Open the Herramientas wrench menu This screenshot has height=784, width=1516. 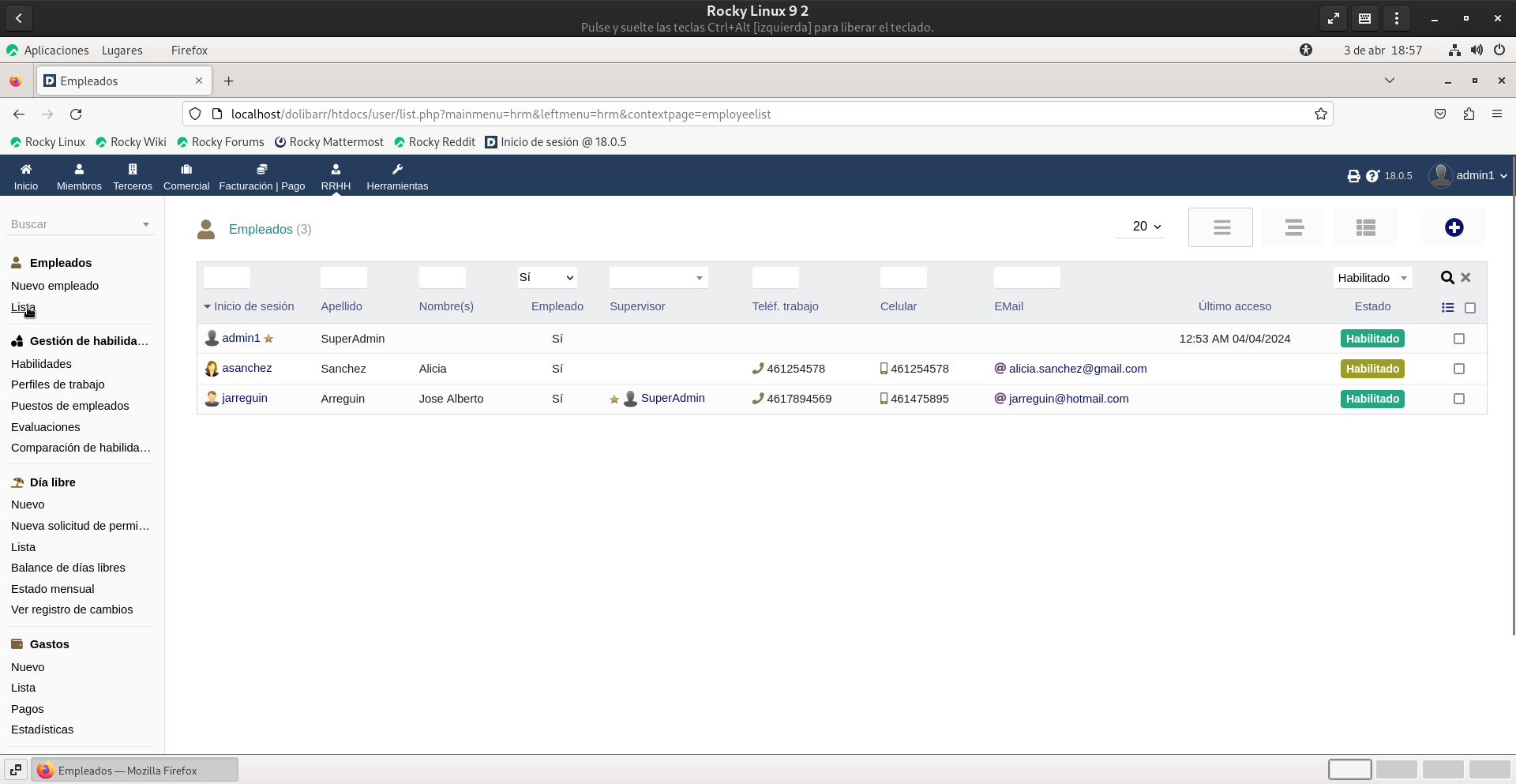point(397,177)
